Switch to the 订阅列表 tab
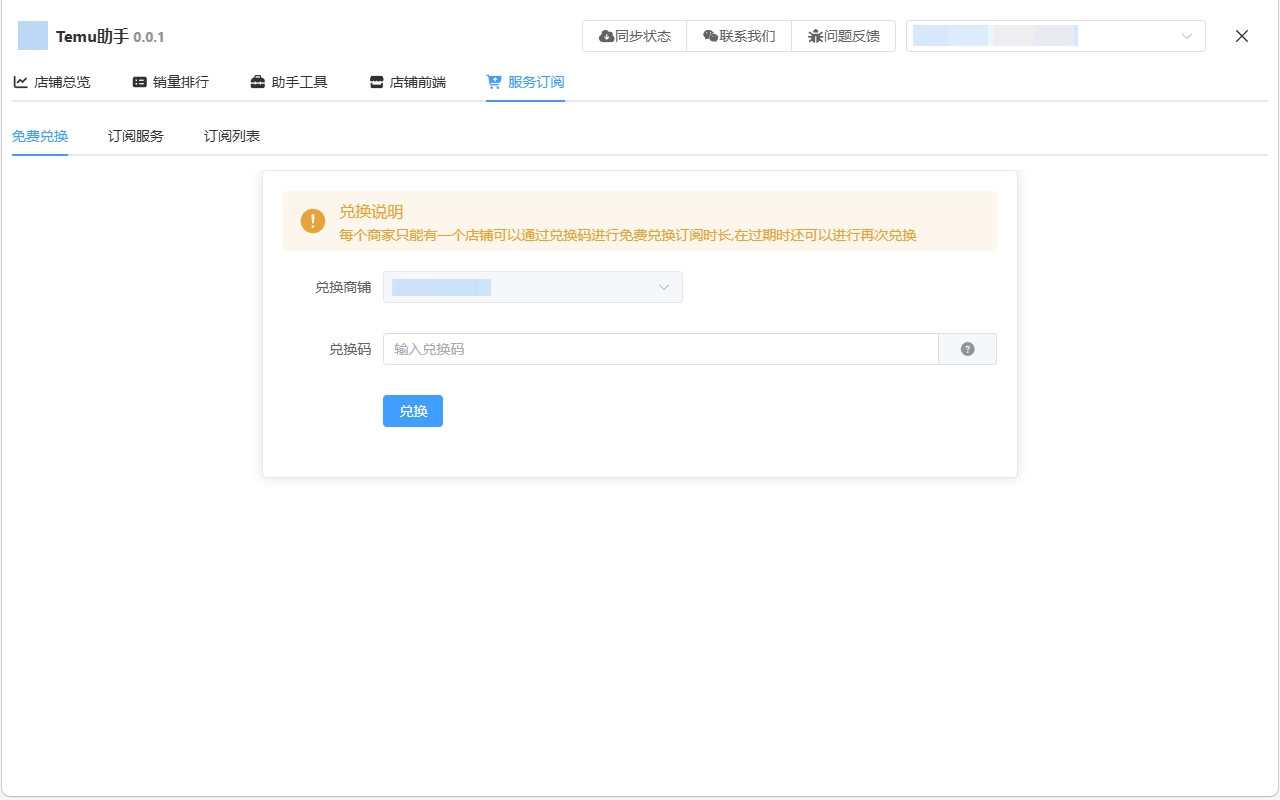The image size is (1280, 800). pyautogui.click(x=230, y=135)
